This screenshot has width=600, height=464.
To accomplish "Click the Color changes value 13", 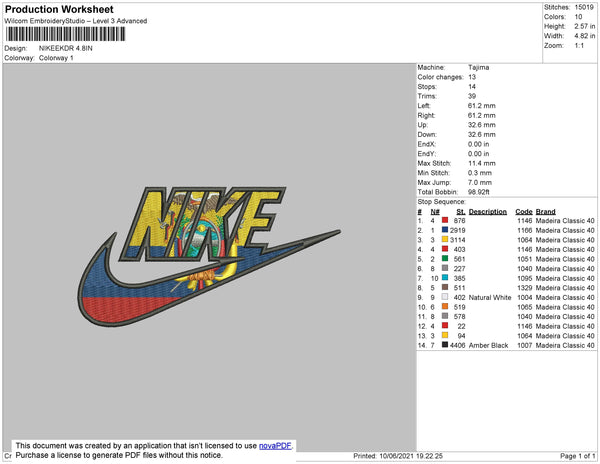I will (472, 77).
